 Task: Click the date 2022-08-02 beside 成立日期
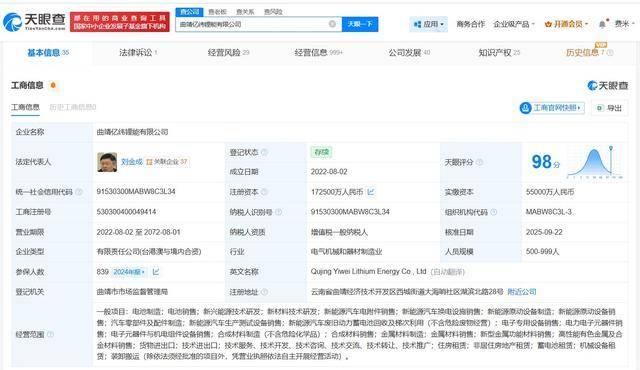329,172
